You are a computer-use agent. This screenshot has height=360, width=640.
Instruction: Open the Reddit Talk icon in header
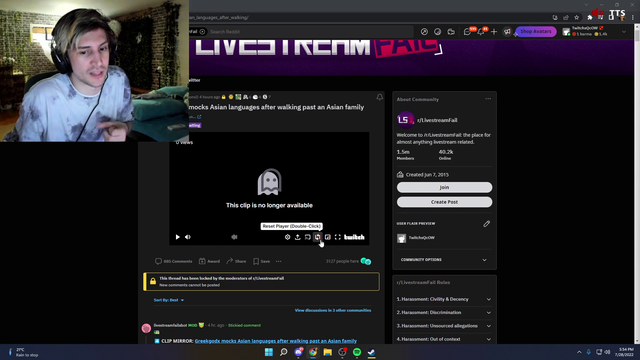point(451,31)
